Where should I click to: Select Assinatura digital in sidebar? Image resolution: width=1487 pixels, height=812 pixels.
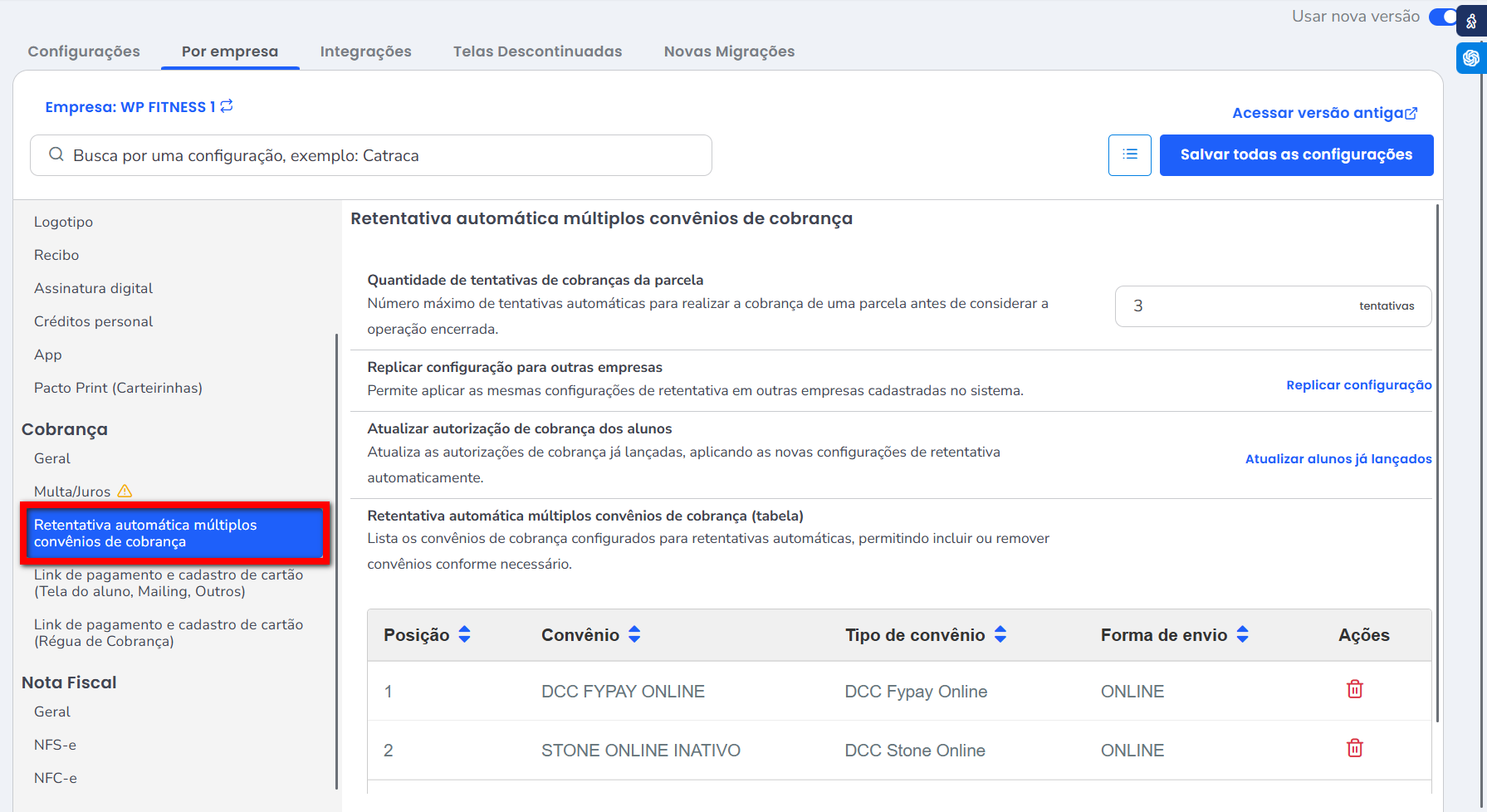(93, 288)
